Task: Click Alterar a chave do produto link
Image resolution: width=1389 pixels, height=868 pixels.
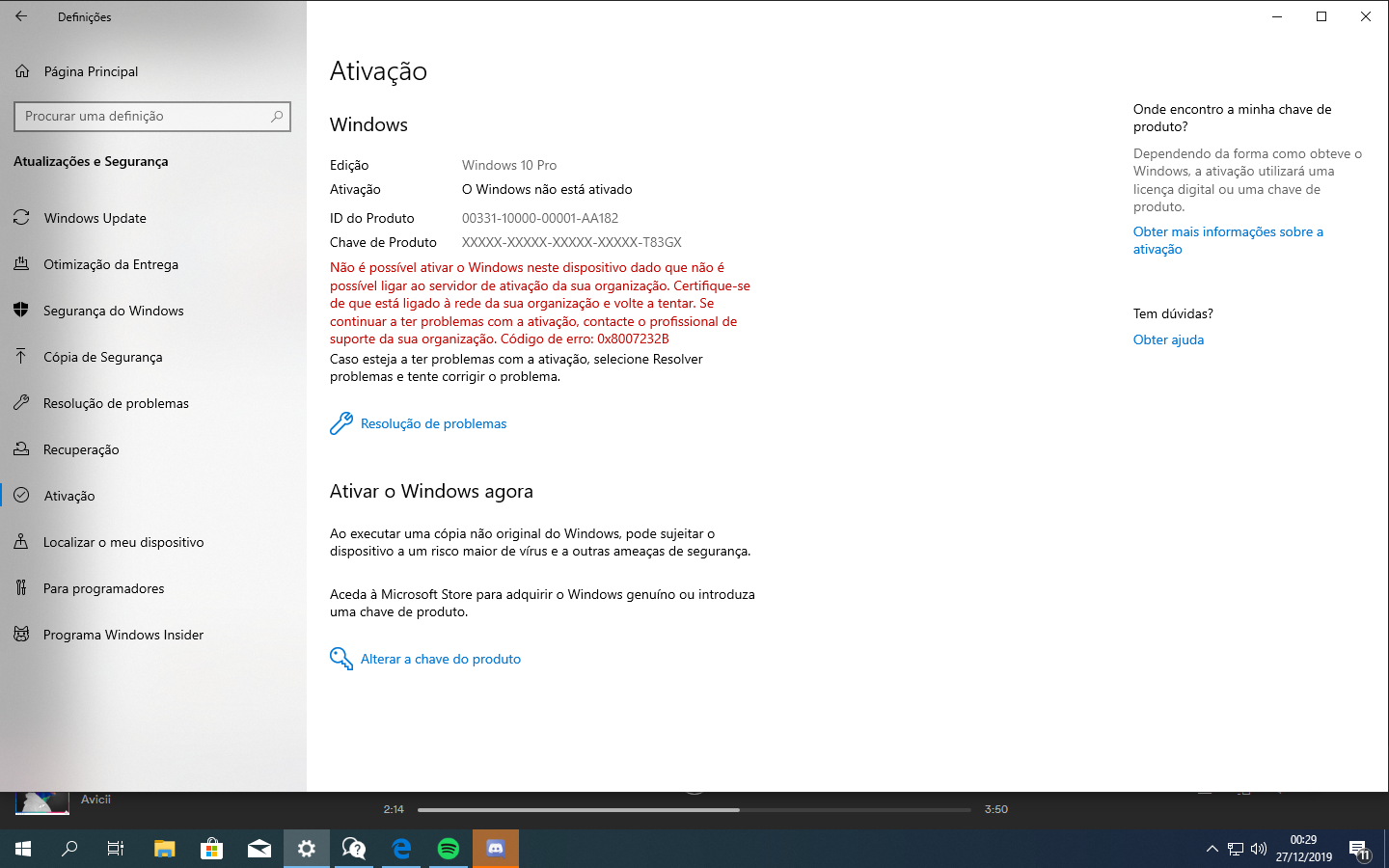Action: [x=441, y=659]
